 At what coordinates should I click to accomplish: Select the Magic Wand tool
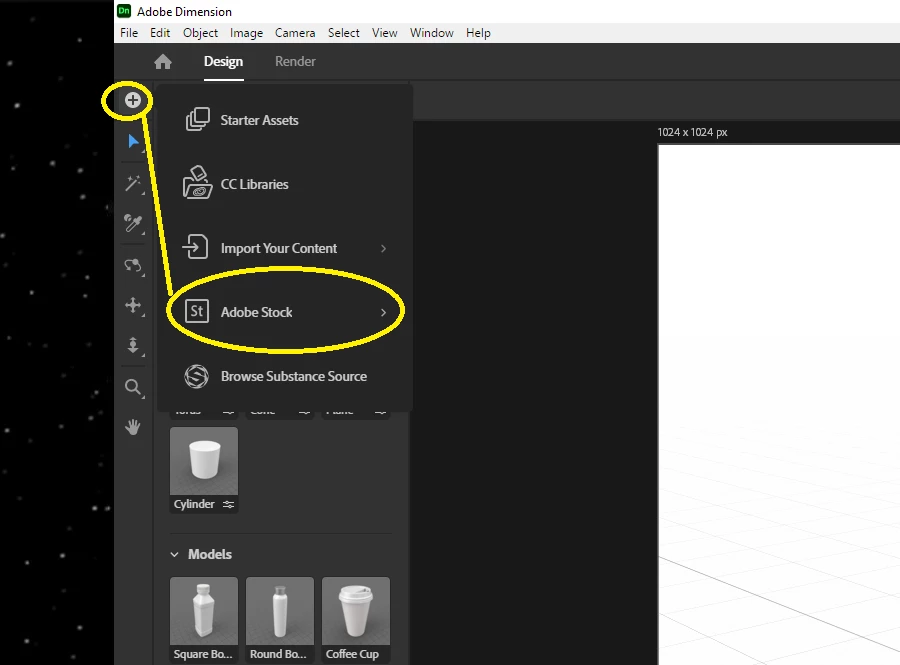[133, 184]
